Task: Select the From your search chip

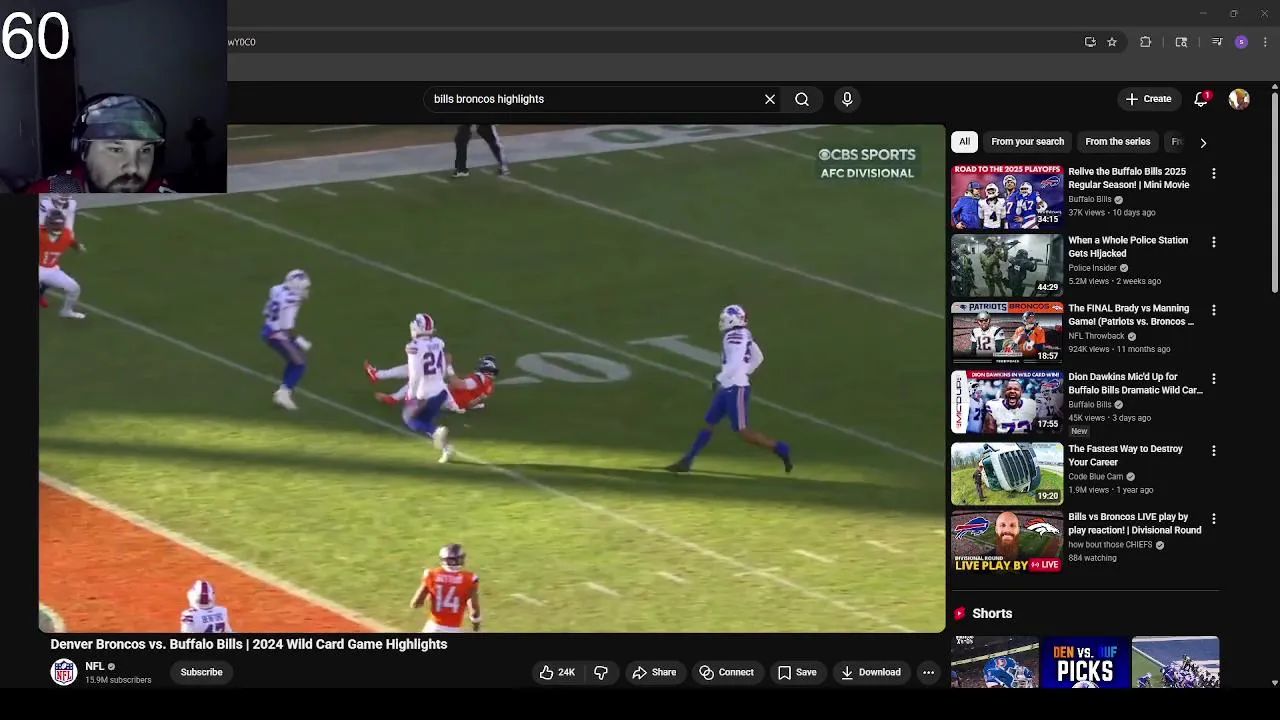Action: point(1027,142)
